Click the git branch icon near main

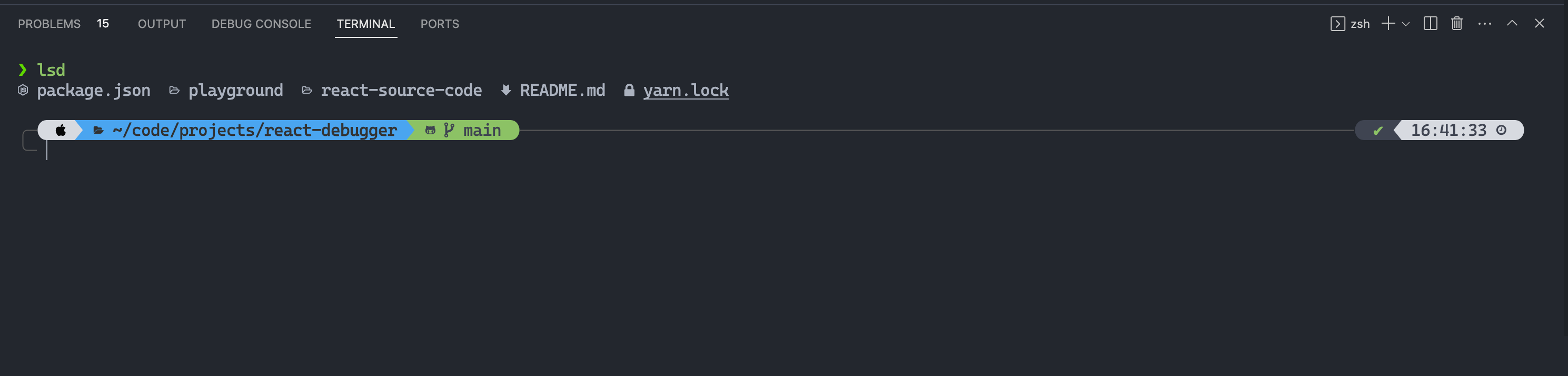[449, 130]
